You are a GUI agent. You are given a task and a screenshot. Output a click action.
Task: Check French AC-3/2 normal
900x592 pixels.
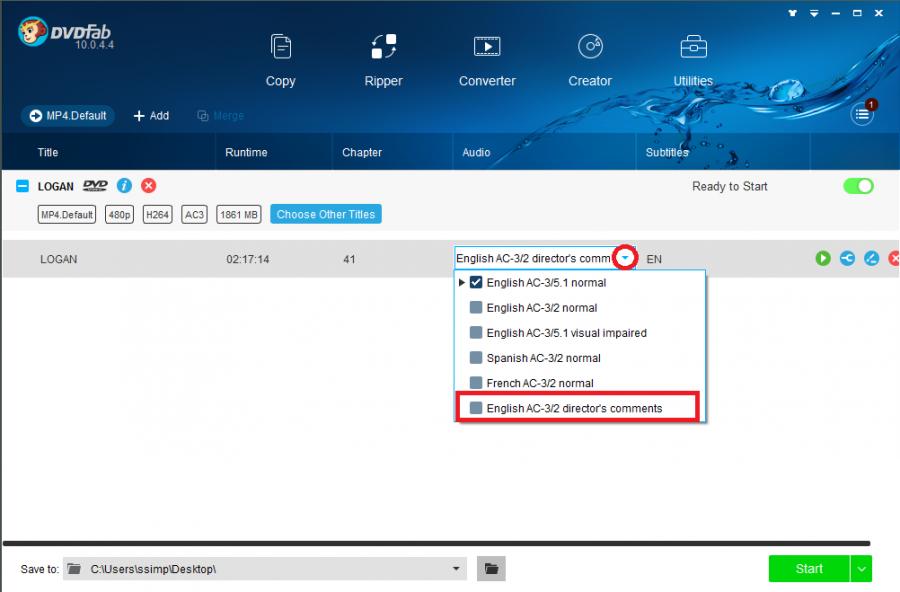click(476, 382)
